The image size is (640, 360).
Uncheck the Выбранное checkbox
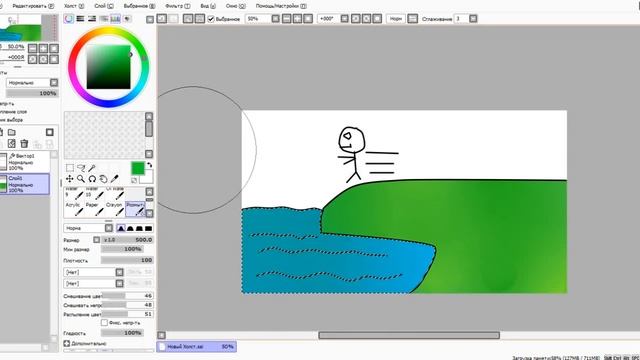211,19
